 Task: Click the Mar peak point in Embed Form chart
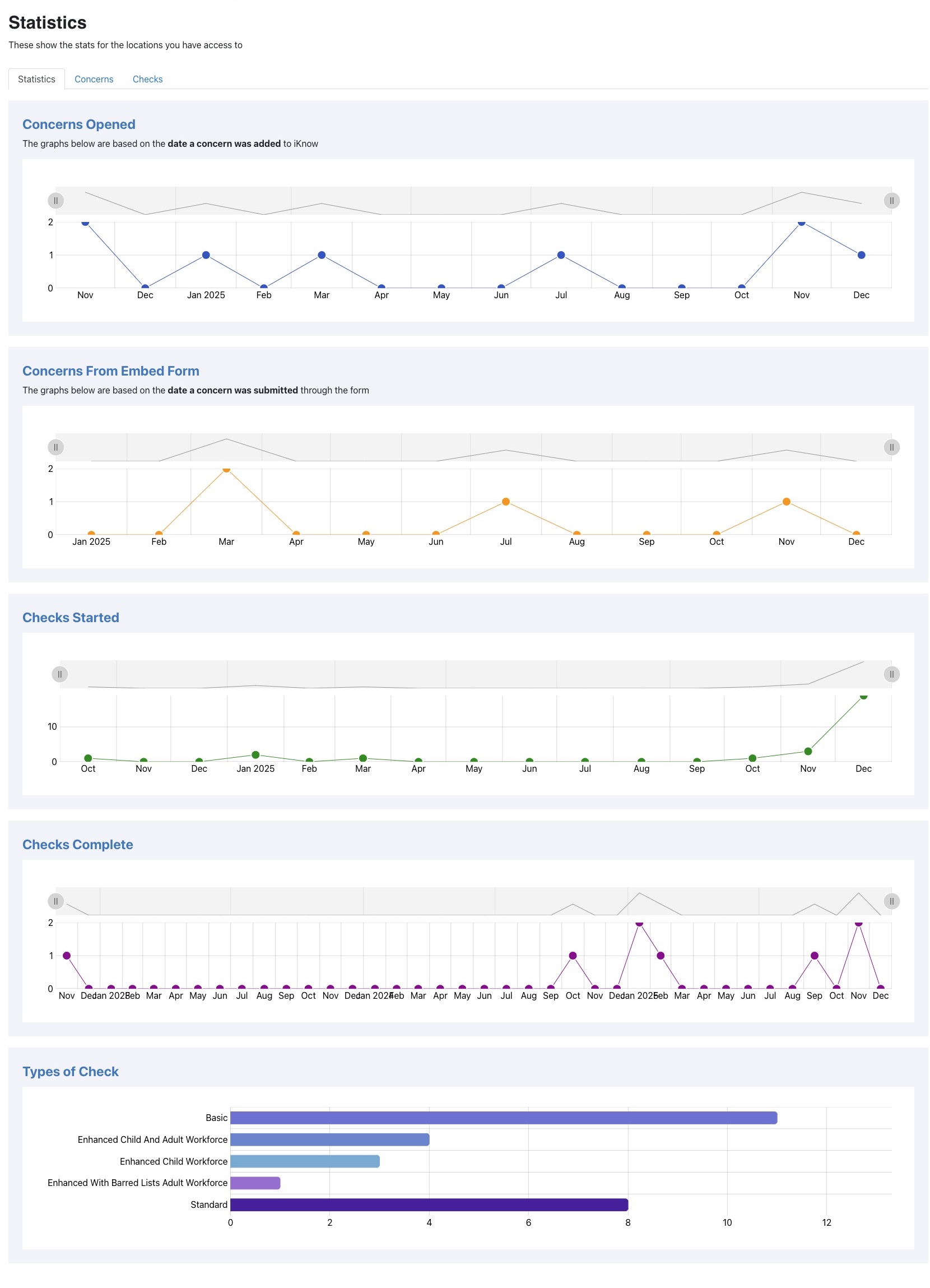pyautogui.click(x=226, y=470)
